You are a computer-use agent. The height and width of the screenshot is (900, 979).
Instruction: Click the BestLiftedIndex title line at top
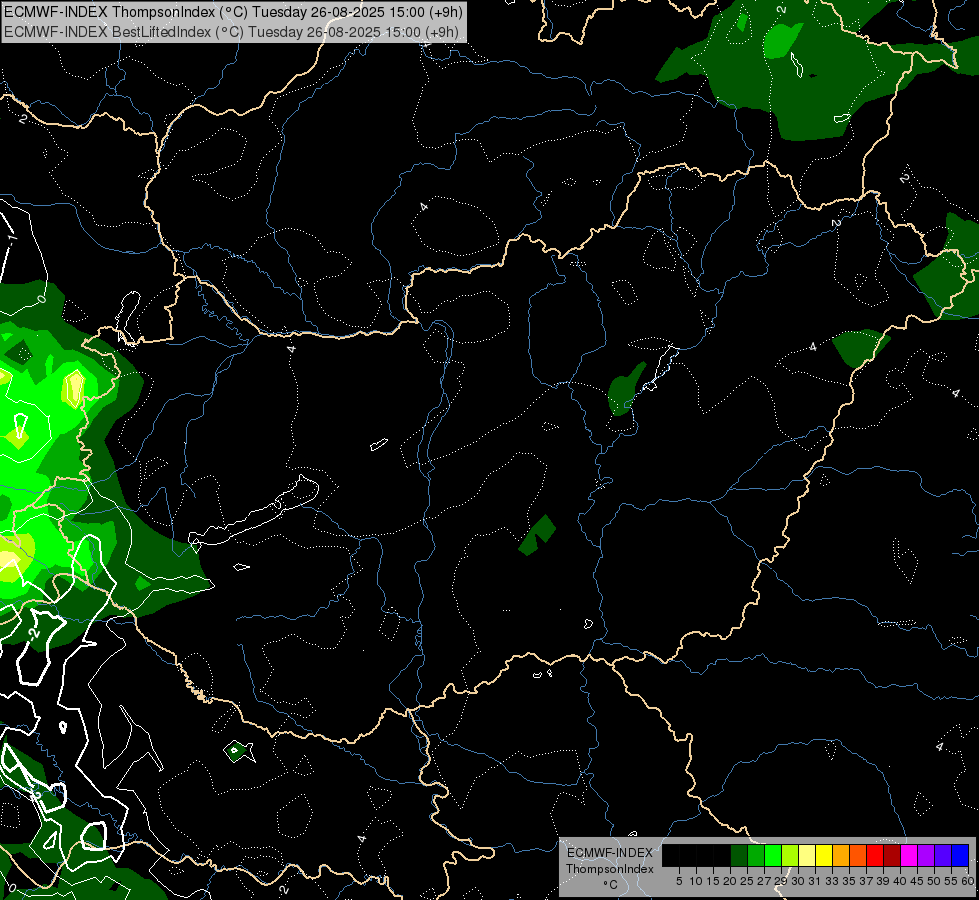tap(231, 32)
